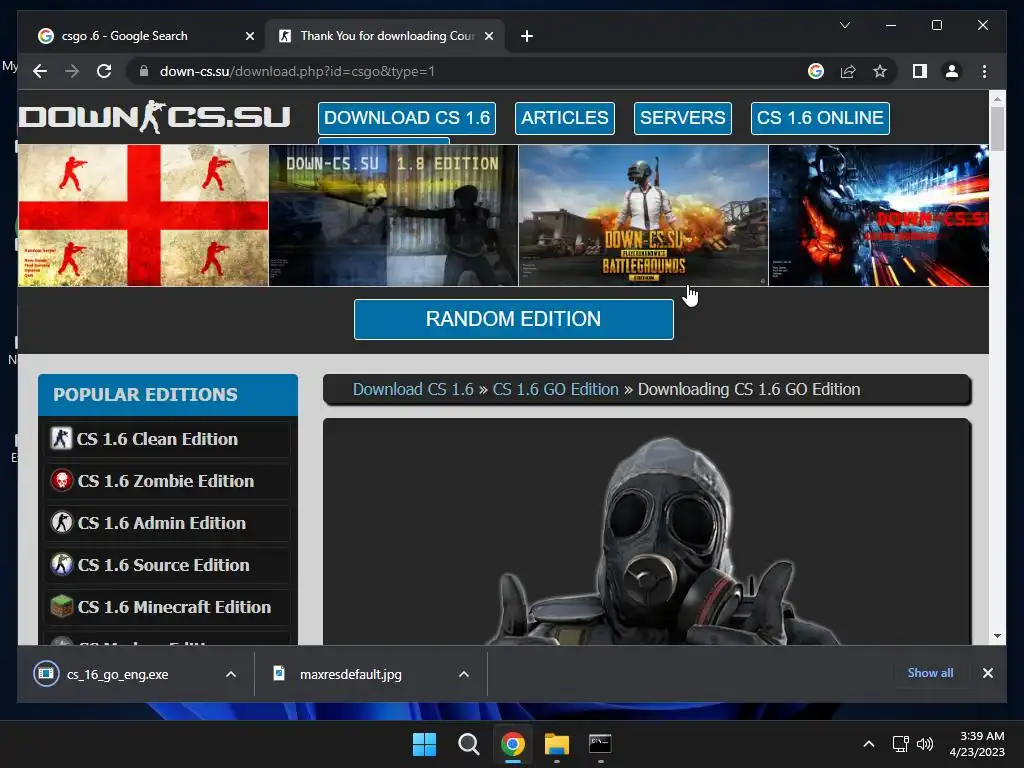Expand options for maxresdefault.jpg download
This screenshot has height=768, width=1024.
pos(464,674)
